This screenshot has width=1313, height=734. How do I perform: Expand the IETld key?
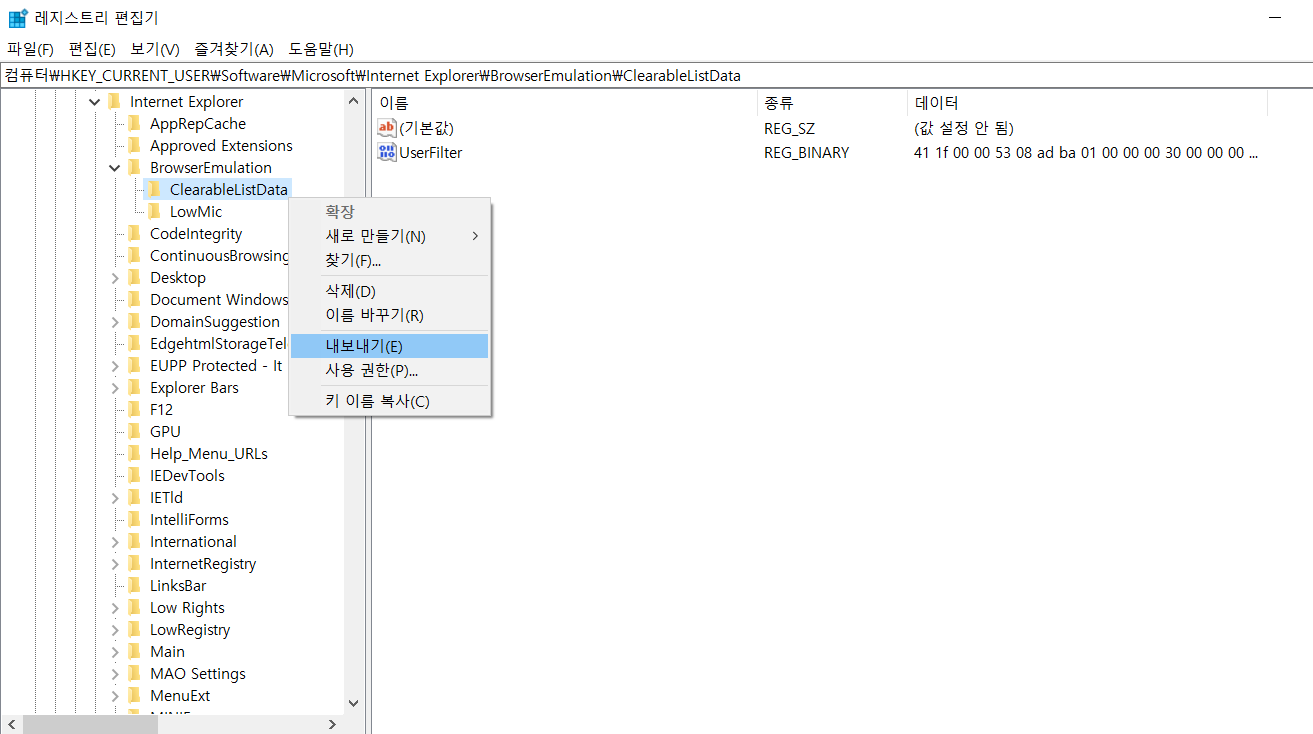[115, 498]
